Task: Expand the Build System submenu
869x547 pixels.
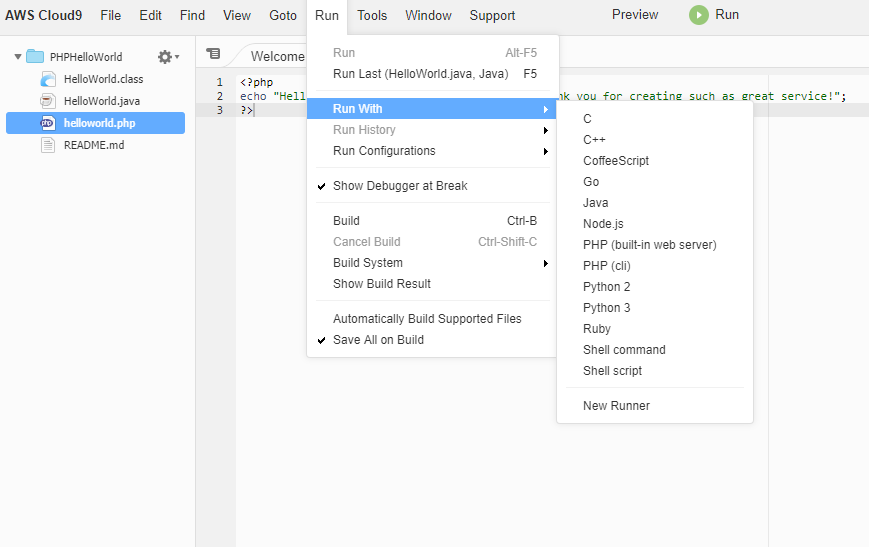Action: pyautogui.click(x=431, y=263)
